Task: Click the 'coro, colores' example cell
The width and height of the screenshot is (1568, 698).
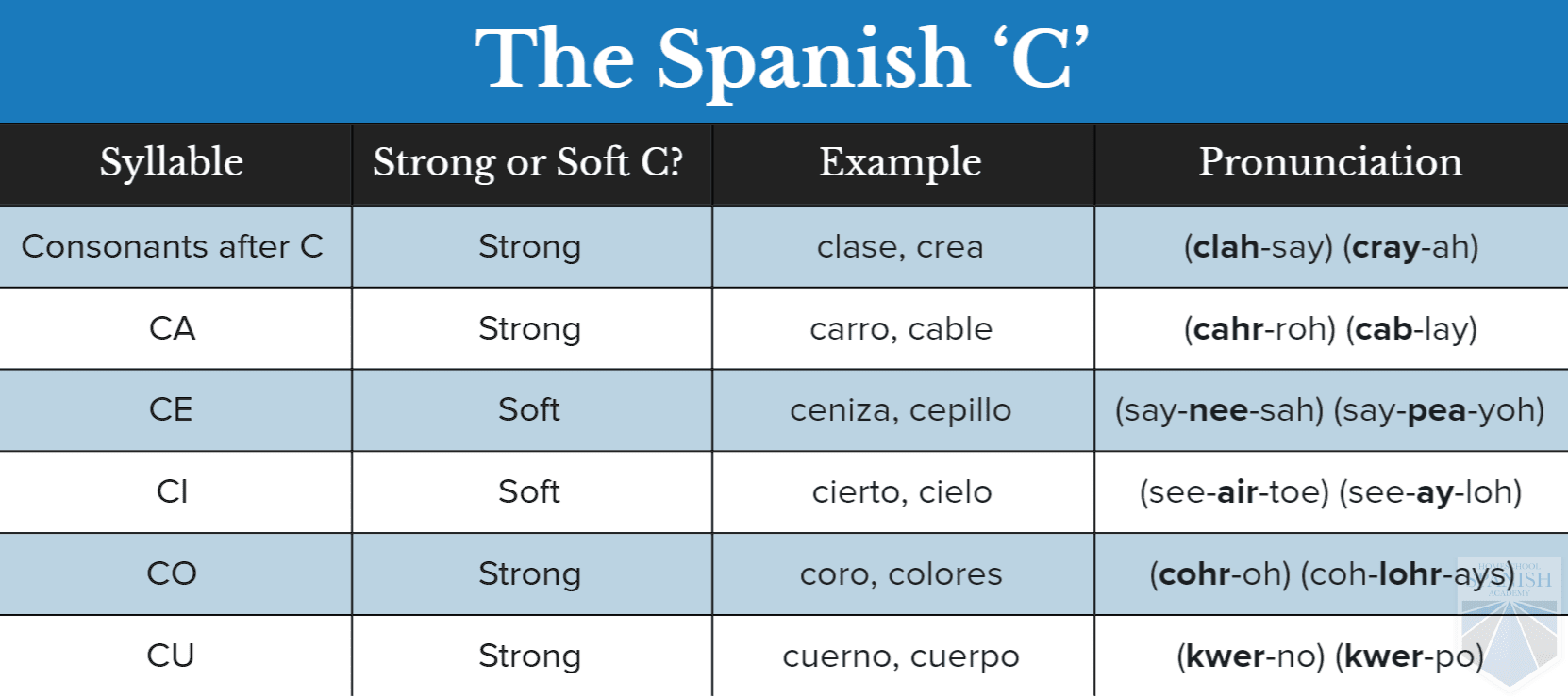Action: point(901,573)
